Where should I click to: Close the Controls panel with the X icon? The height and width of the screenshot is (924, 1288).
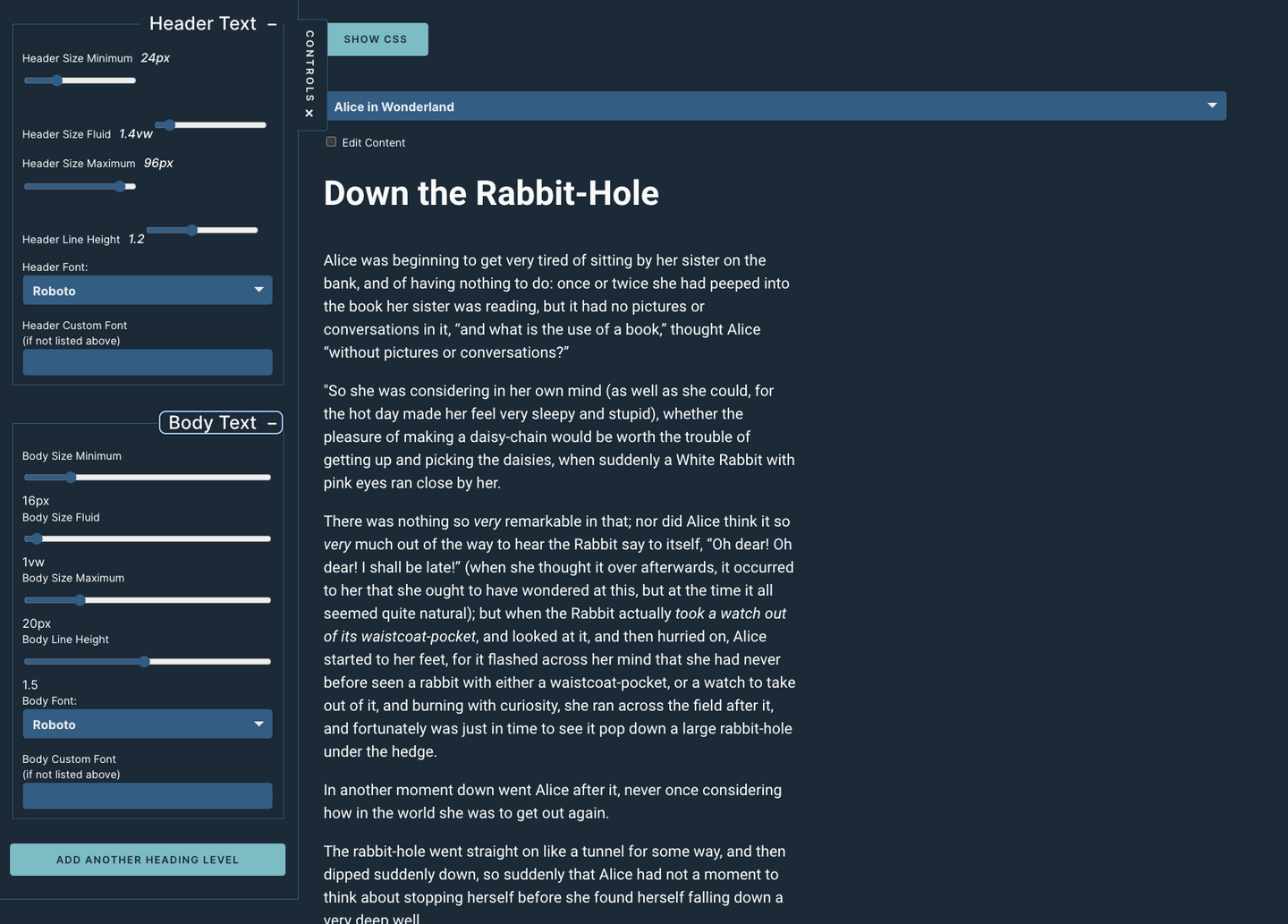[309, 113]
